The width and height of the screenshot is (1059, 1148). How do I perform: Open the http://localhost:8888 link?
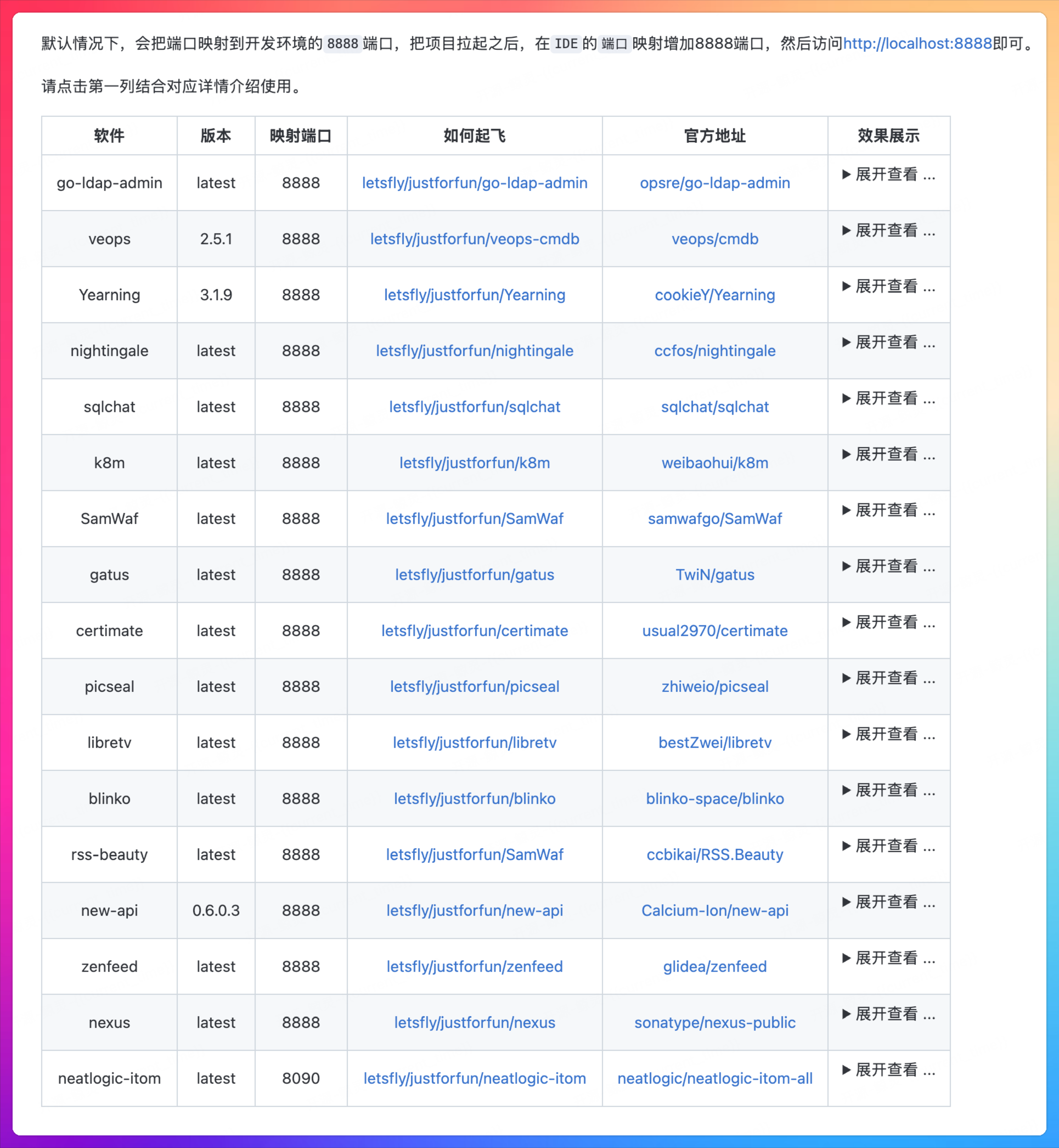click(916, 44)
